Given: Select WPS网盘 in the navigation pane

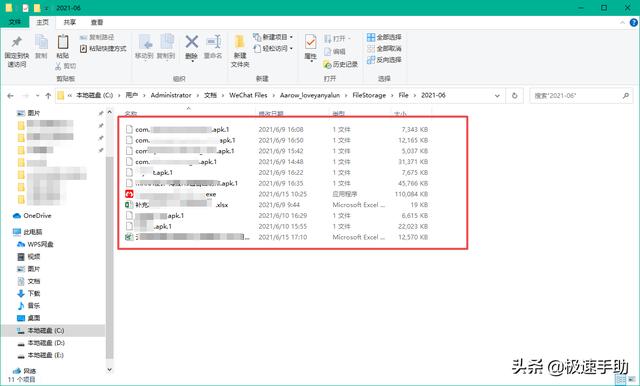Looking at the screenshot, I should [x=35, y=244].
